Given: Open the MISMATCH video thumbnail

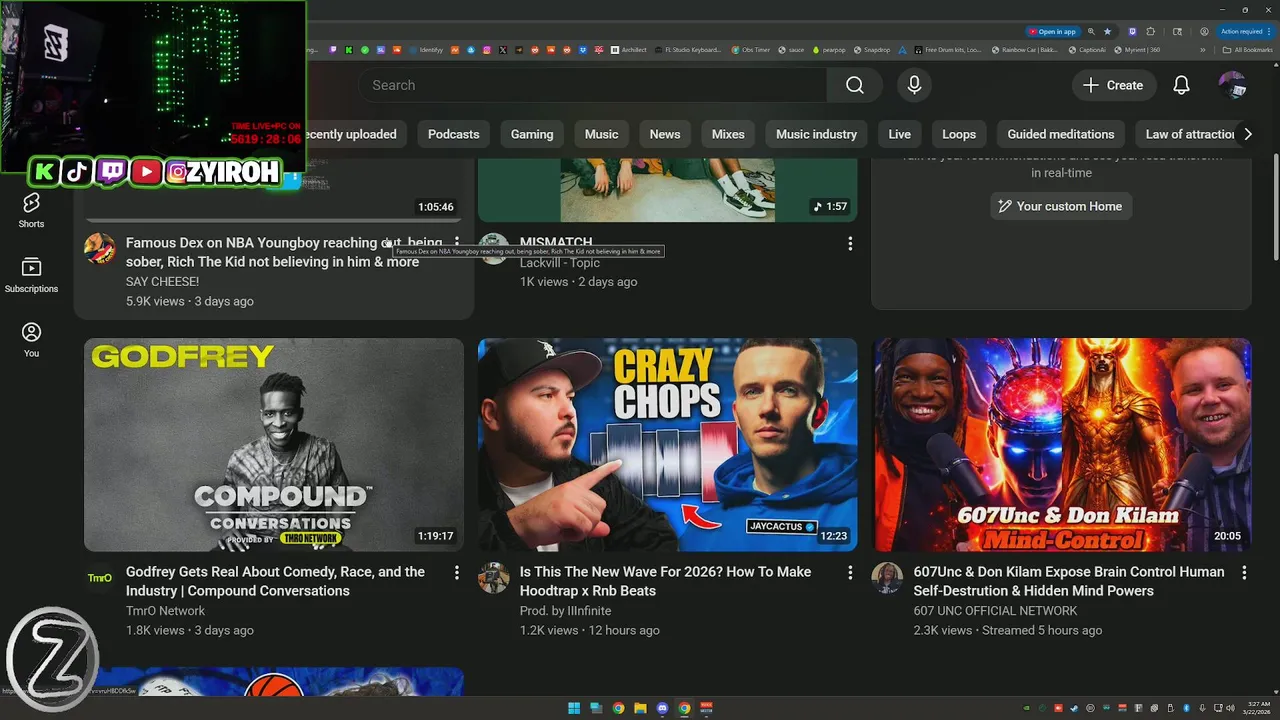Looking at the screenshot, I should point(667,190).
